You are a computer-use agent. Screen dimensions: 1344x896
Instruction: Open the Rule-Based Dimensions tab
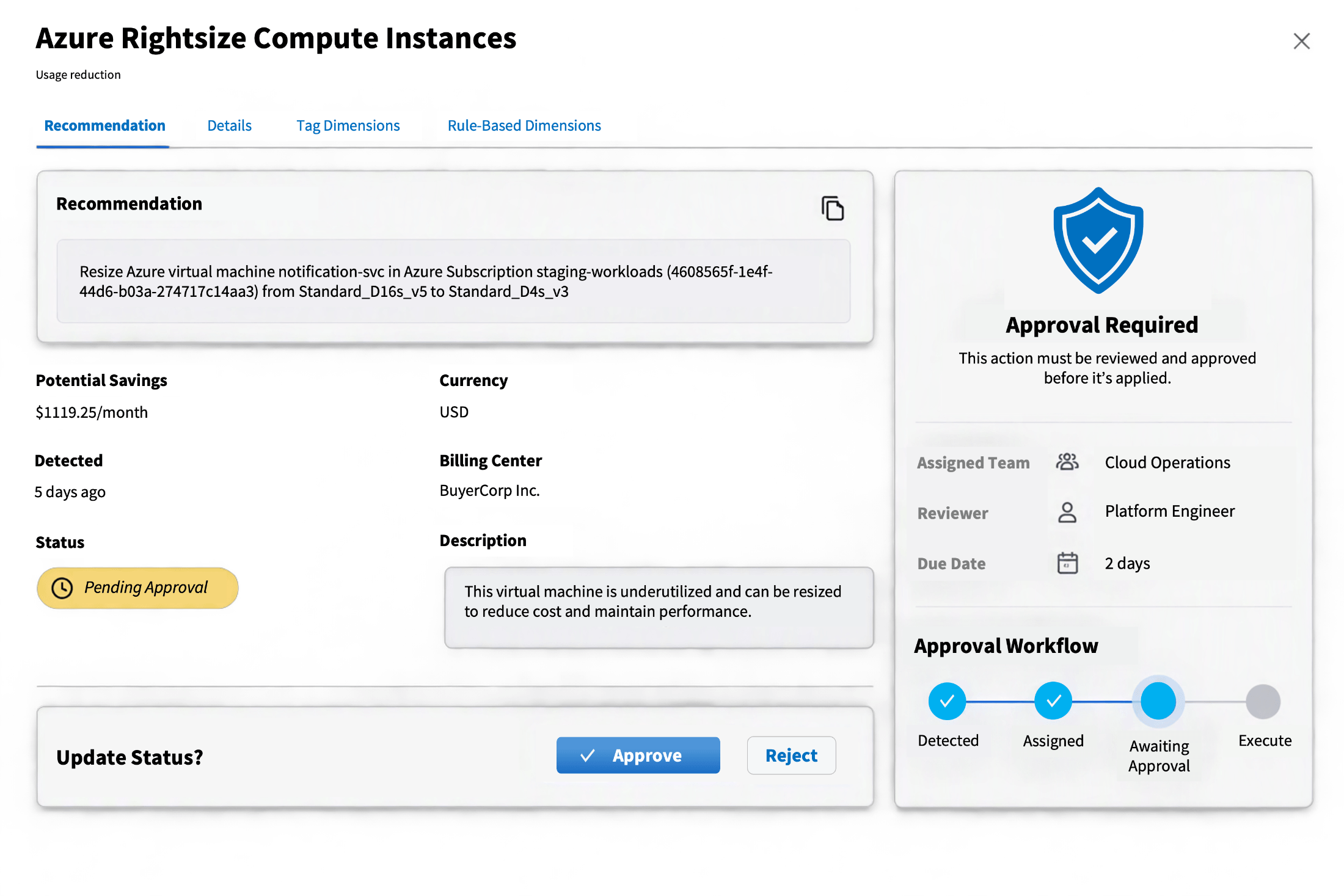click(524, 126)
